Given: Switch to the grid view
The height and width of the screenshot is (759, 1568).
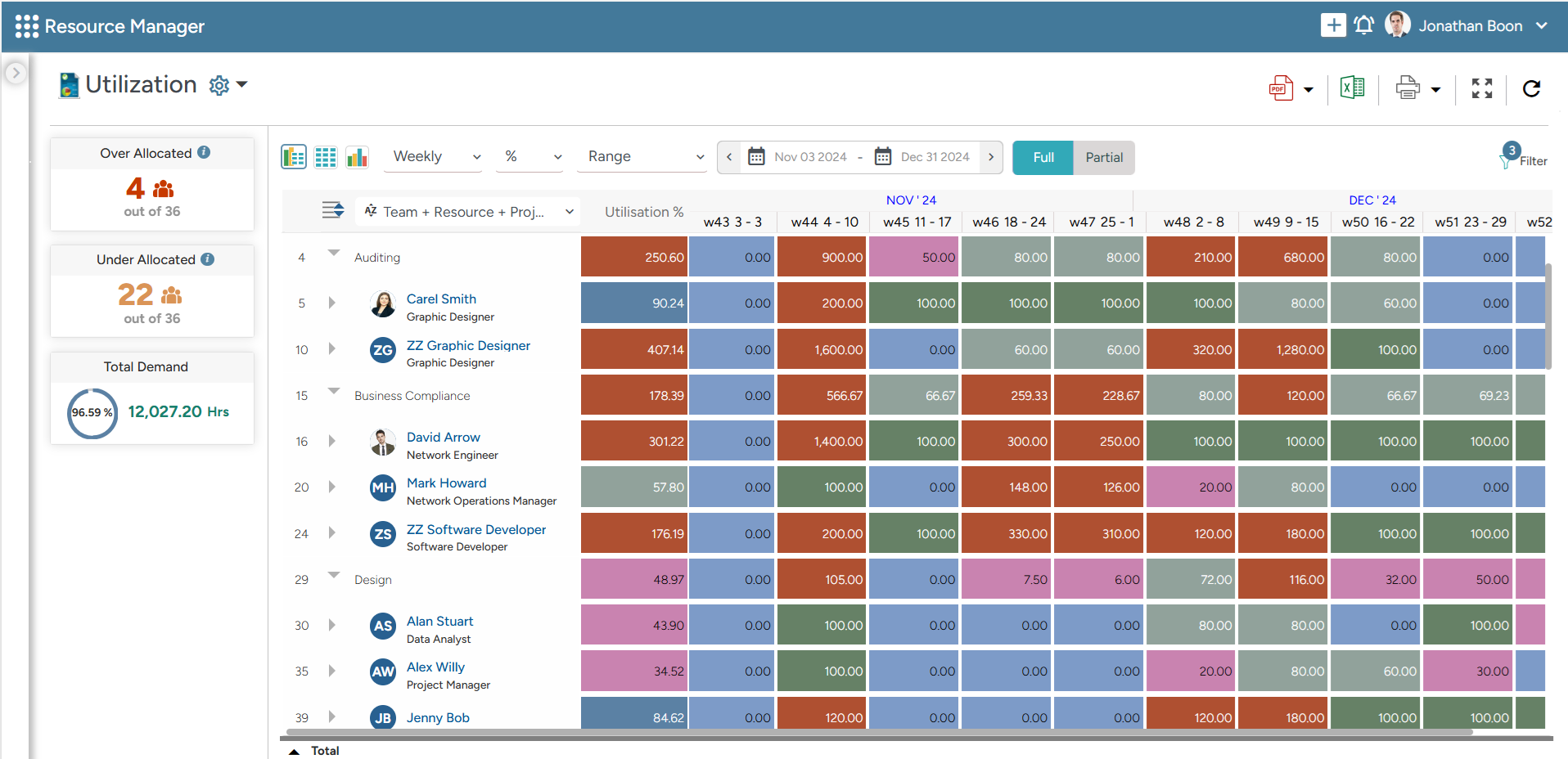Looking at the screenshot, I should click(x=325, y=156).
